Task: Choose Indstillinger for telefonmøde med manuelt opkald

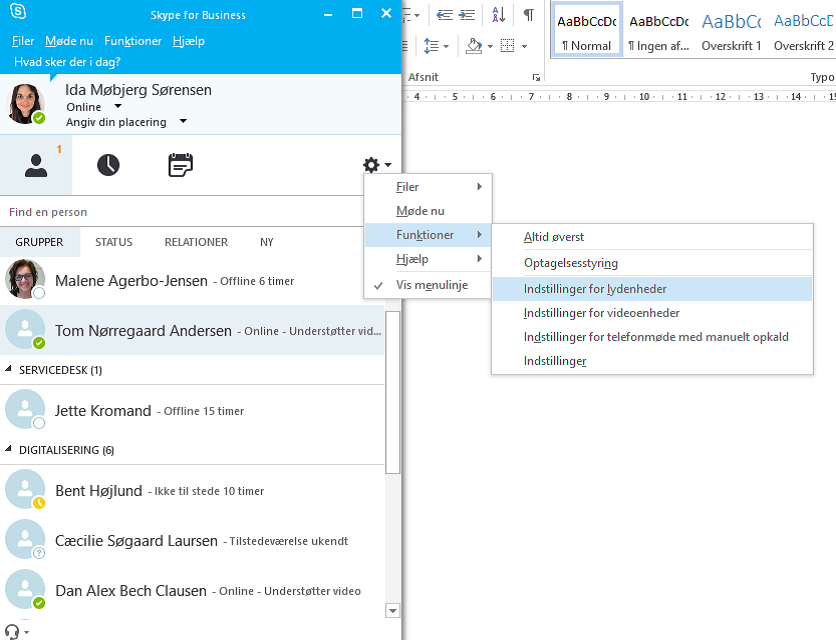Action: 653,337
